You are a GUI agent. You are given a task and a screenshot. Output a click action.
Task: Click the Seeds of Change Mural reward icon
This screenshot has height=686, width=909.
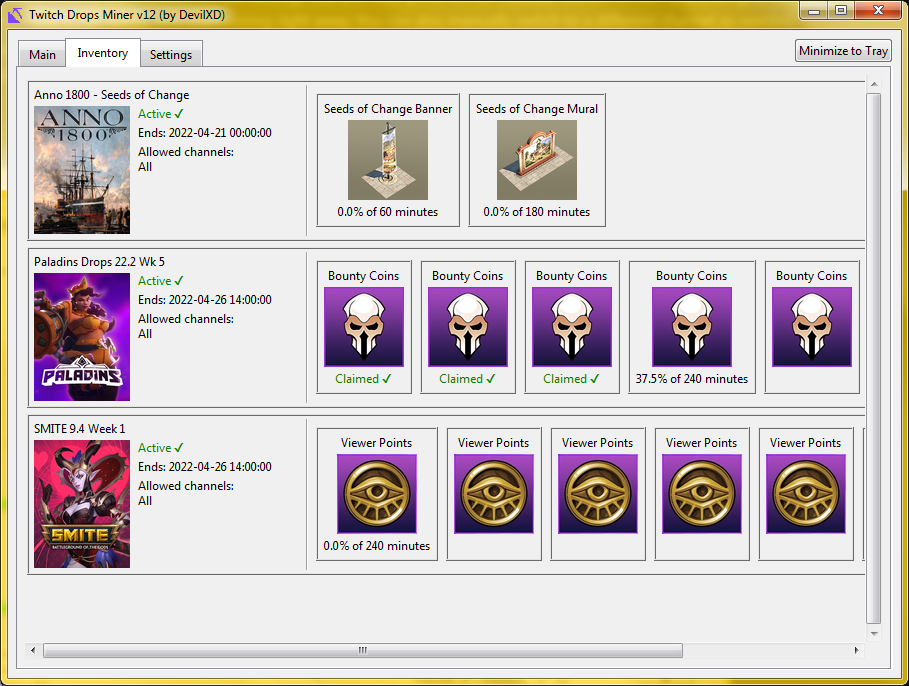point(537,160)
